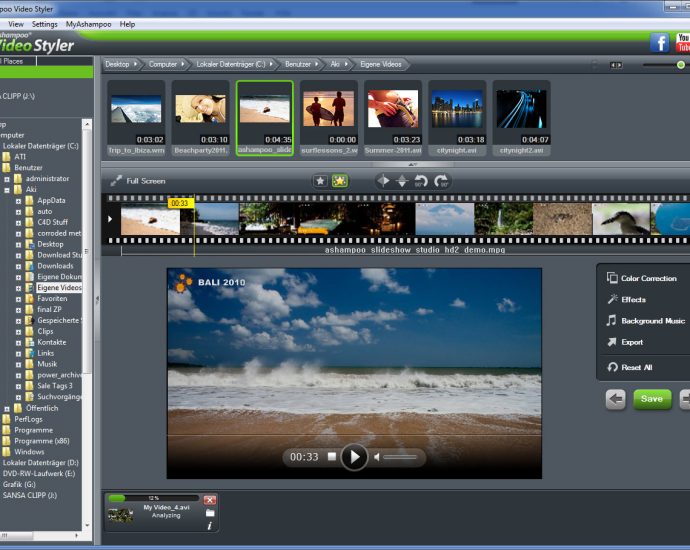Select the Summer-2011.avi thumbnail

(393, 118)
